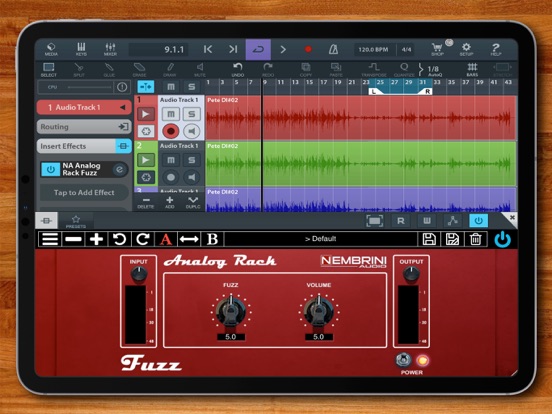Viewport: 552px width, 414px height.
Task: Open the Quantize function
Action: point(404,70)
